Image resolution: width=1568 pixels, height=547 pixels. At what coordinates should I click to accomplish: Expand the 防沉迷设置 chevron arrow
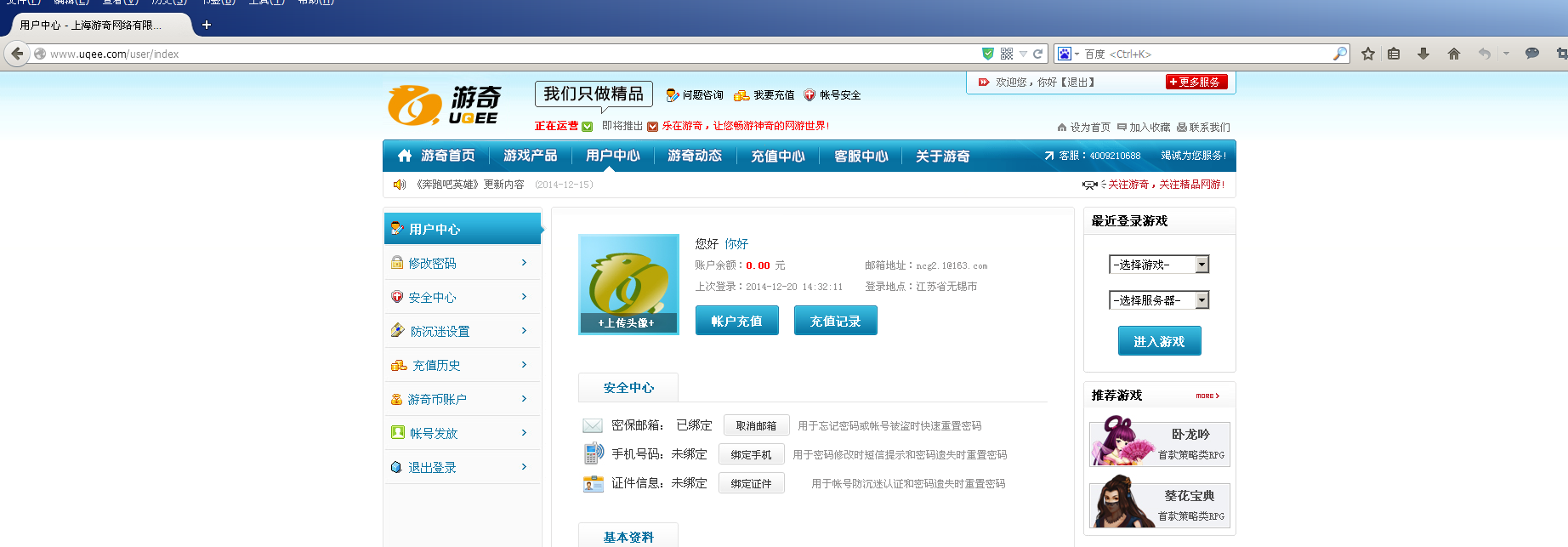(x=524, y=331)
